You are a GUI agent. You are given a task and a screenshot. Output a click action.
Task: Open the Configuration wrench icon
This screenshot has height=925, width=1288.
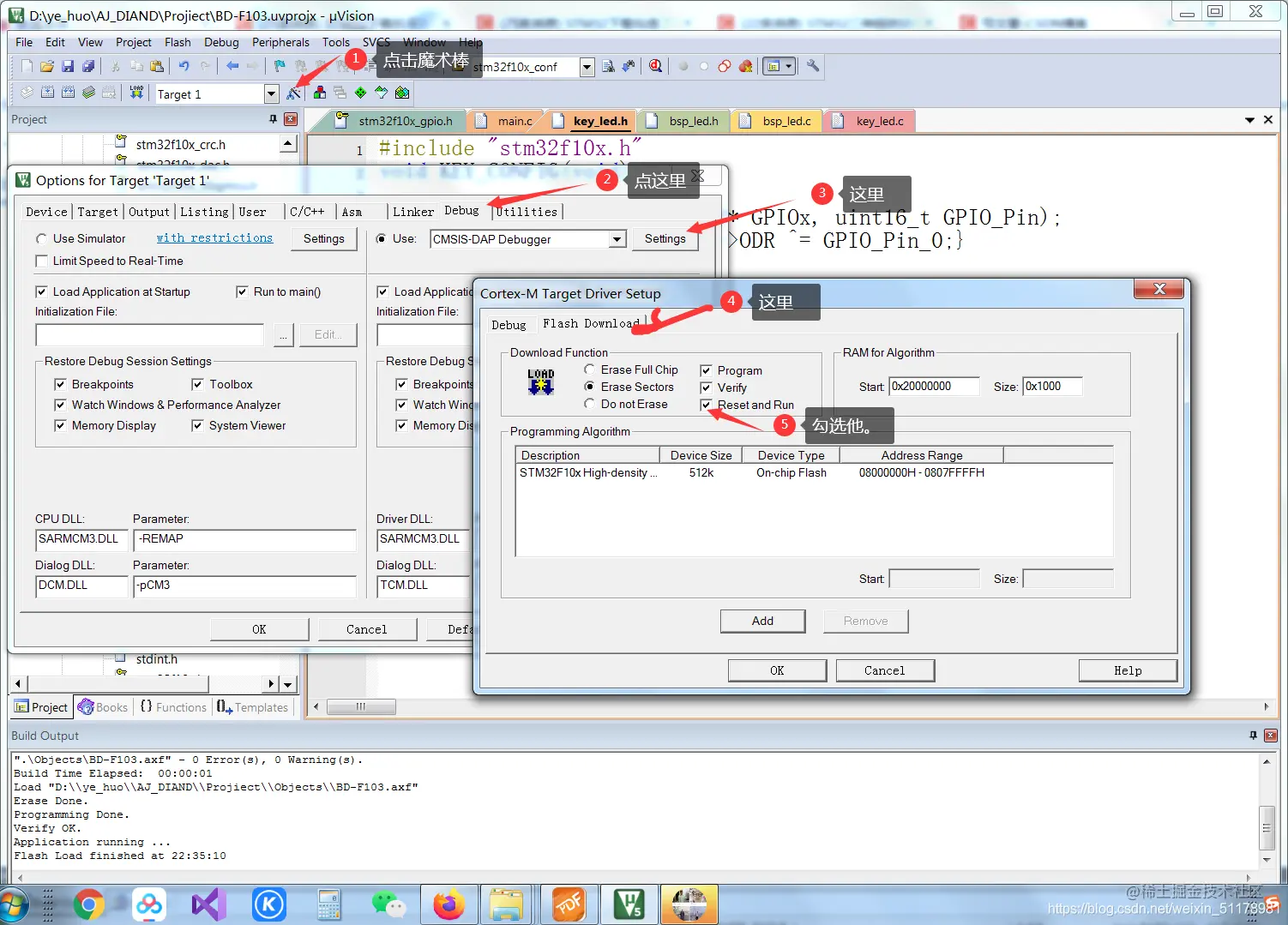(812, 66)
